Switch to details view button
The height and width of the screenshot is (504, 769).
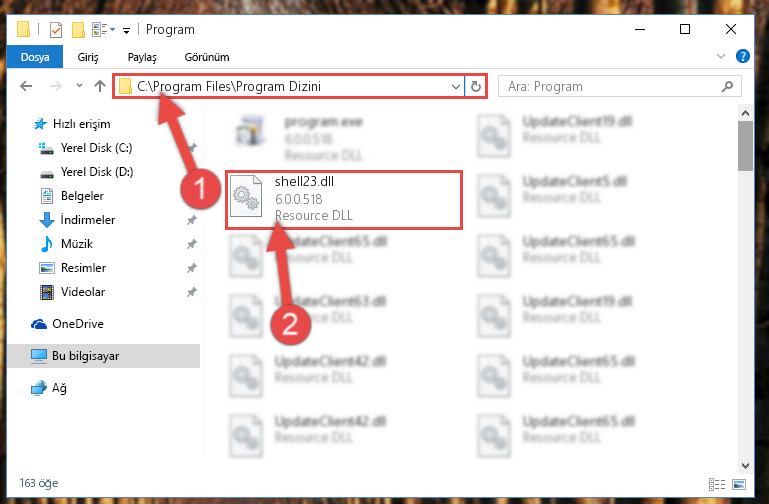pos(717,485)
